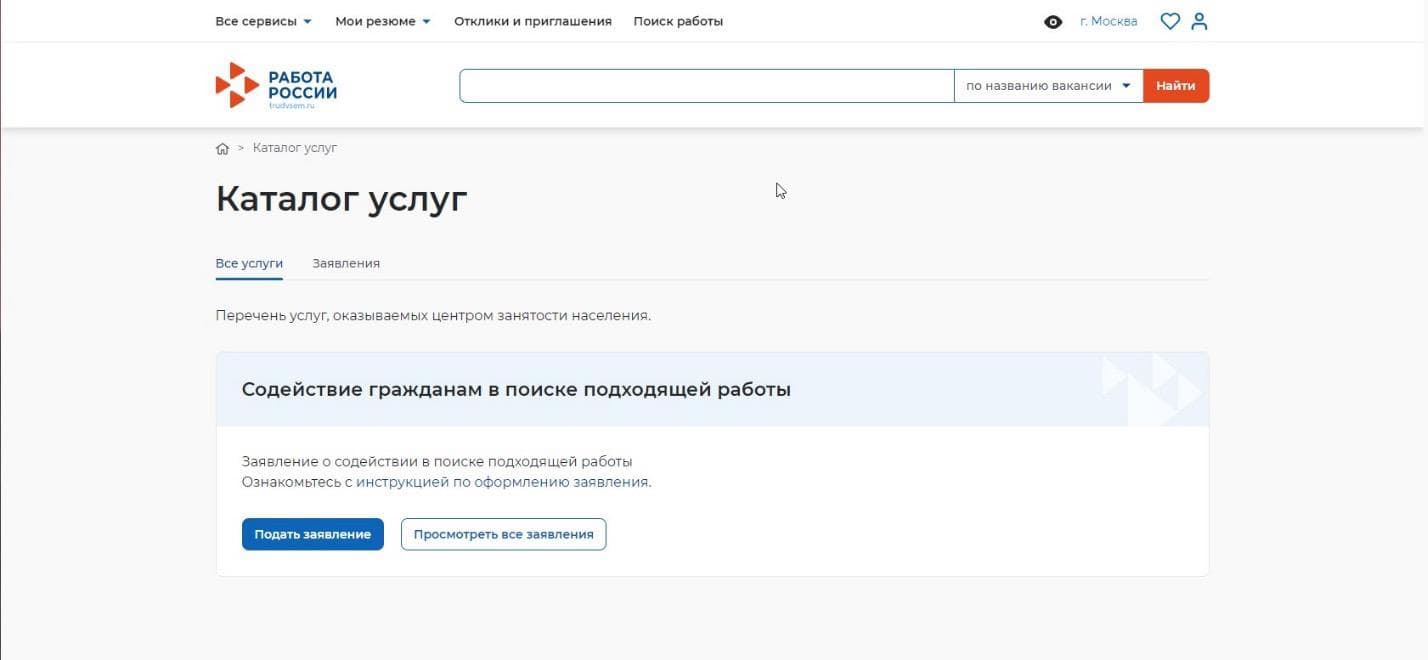Image resolution: width=1428 pixels, height=660 pixels.
Task: Expand the Мои резюме dropdown
Action: pyautogui.click(x=382, y=21)
